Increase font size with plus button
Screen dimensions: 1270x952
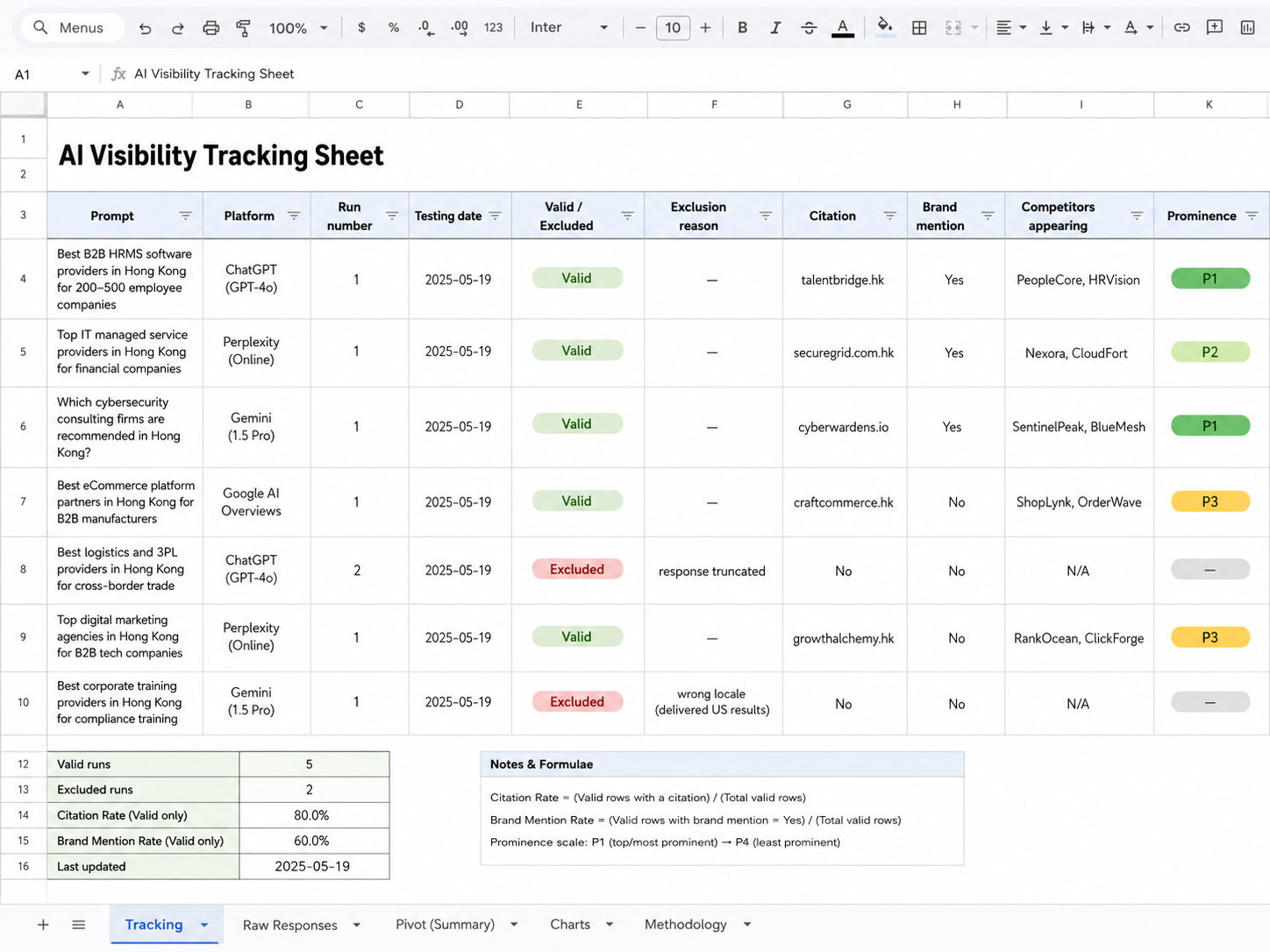705,28
